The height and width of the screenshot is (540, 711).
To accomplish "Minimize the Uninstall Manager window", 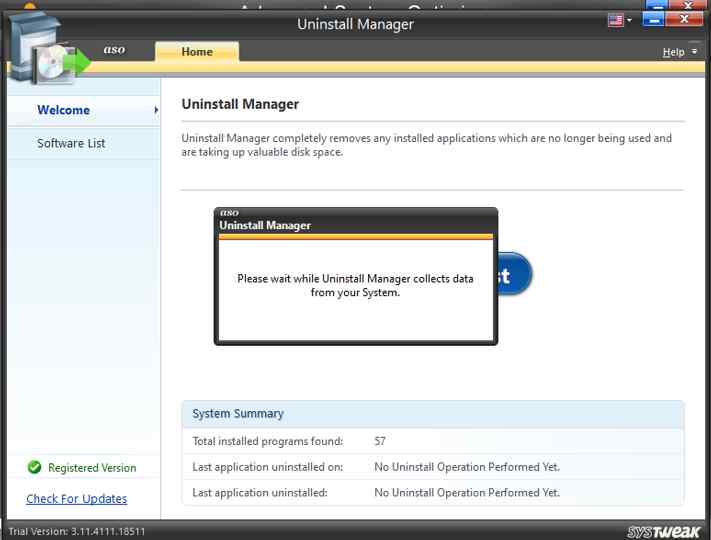I will tap(653, 20).
